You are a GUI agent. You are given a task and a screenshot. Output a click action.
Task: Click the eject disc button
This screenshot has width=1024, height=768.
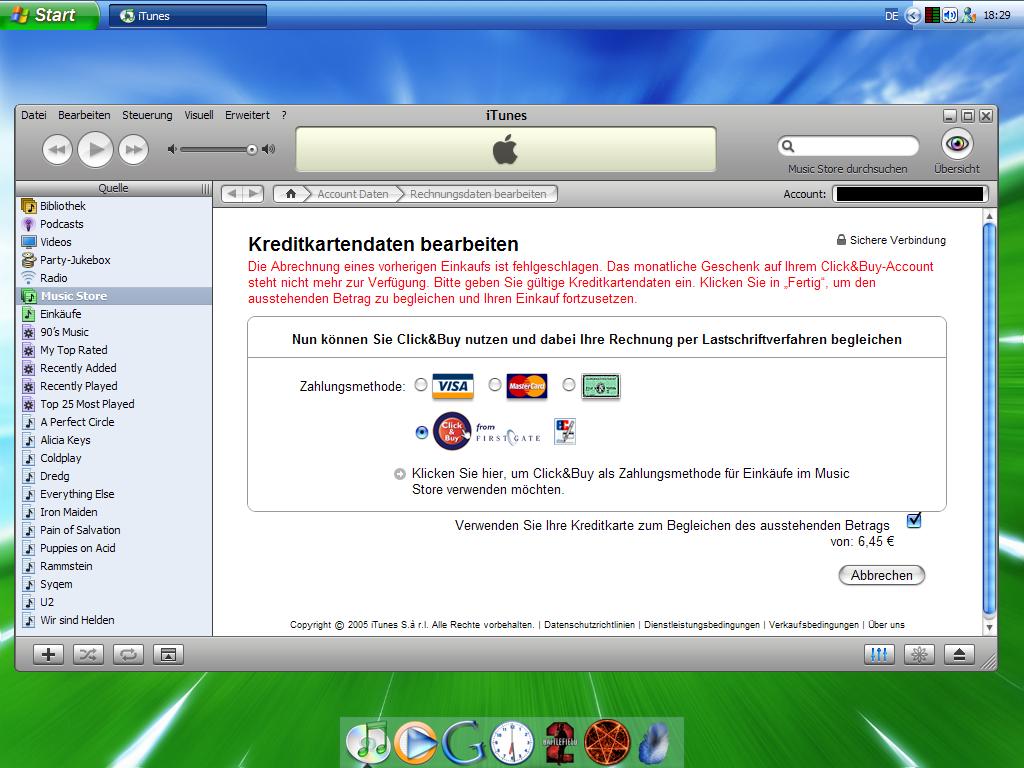pyautogui.click(x=959, y=654)
